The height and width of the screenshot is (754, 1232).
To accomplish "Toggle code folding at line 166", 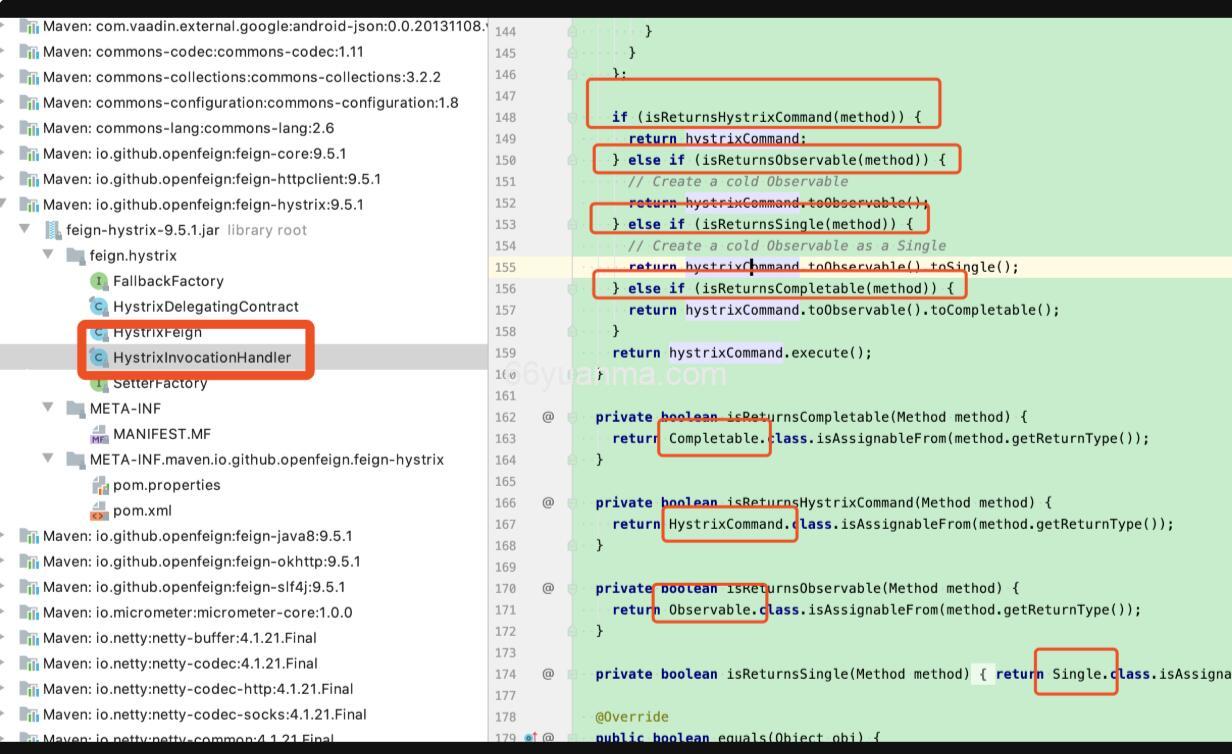I will [573, 503].
